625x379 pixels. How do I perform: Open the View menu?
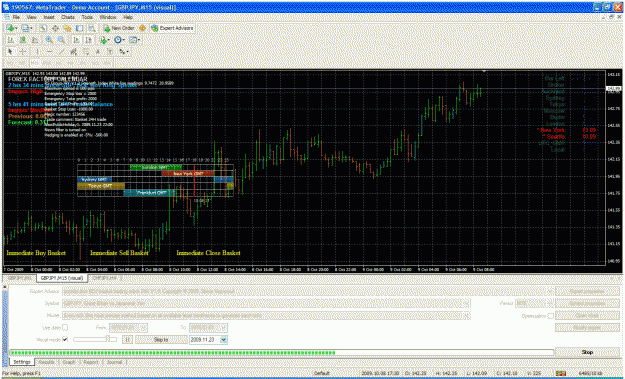pos(31,18)
